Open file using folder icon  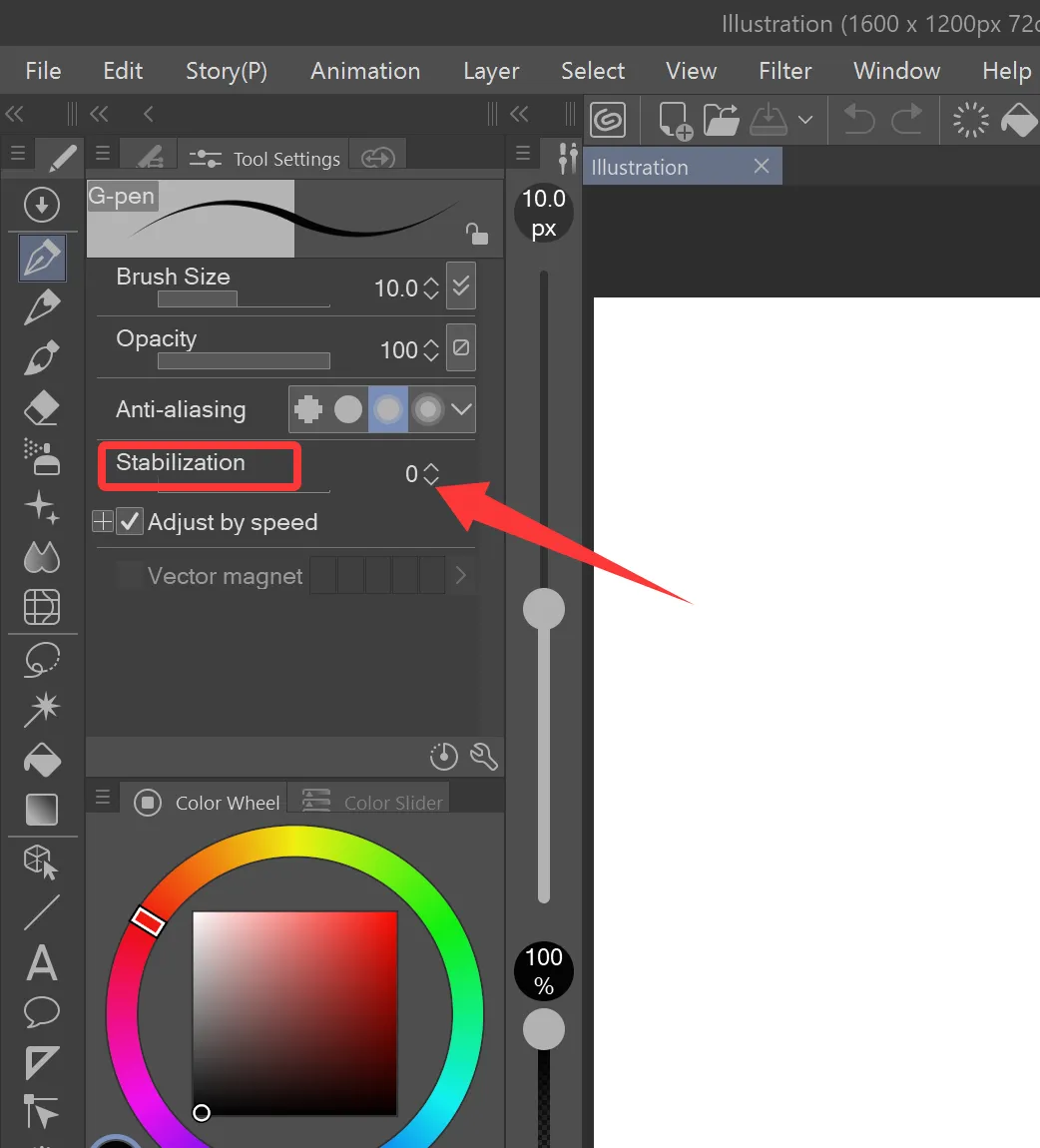(x=721, y=120)
